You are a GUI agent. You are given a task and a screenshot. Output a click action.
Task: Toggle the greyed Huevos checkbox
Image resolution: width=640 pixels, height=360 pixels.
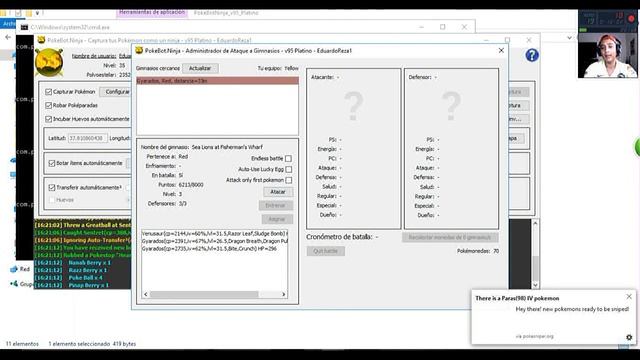click(52, 200)
